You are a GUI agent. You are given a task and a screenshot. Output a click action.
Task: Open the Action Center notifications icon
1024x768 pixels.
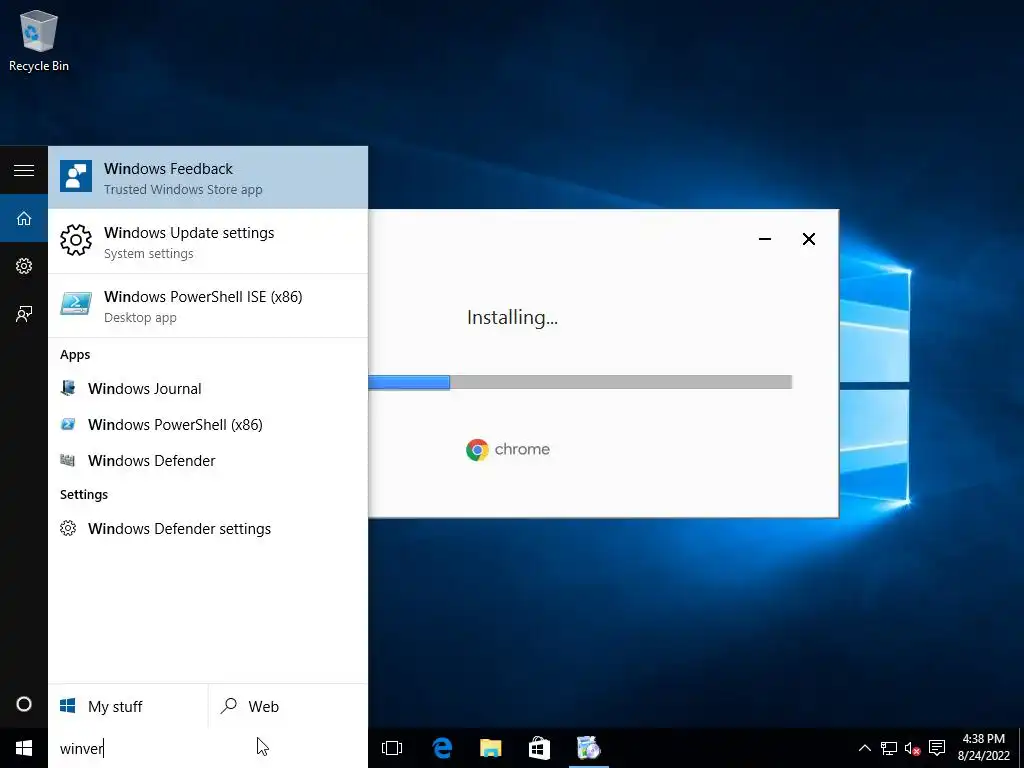pos(937,748)
